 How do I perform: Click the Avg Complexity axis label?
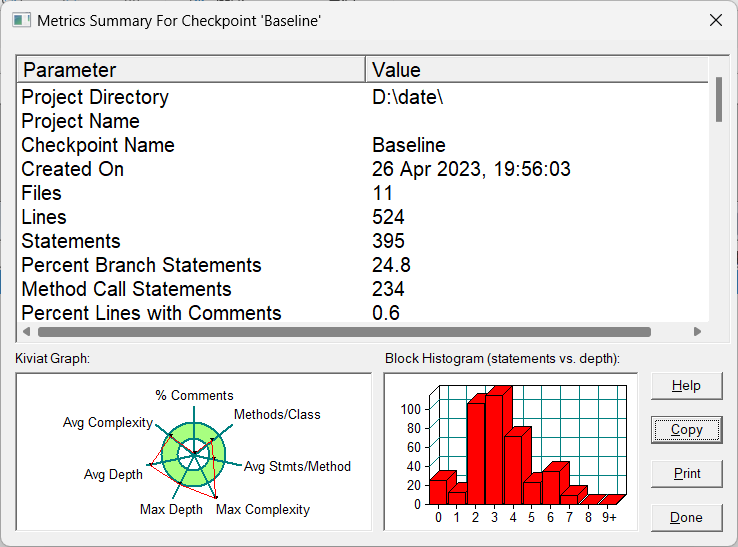[x=108, y=422]
